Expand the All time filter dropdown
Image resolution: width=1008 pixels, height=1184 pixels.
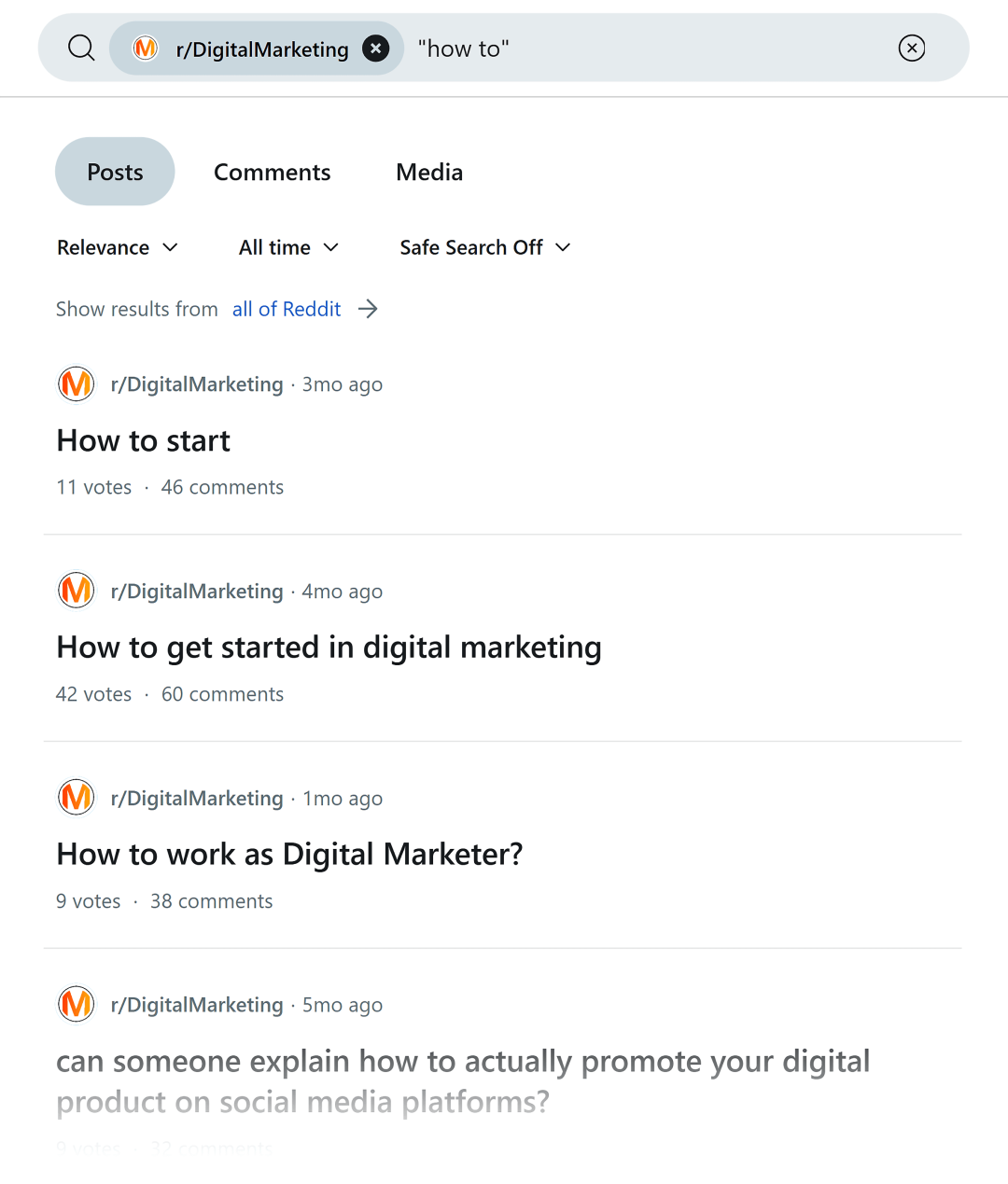click(x=288, y=247)
